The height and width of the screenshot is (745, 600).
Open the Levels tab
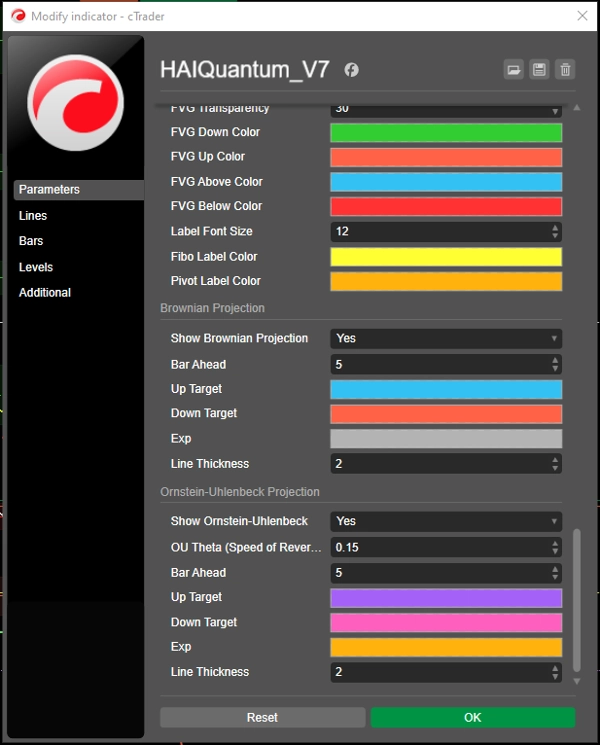pyautogui.click(x=36, y=267)
